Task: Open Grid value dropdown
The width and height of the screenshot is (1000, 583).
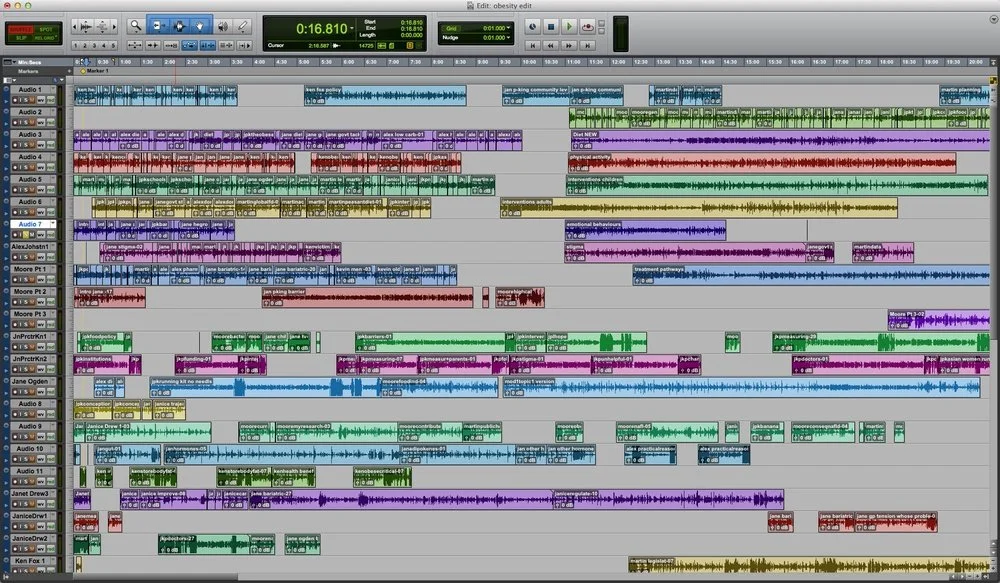Action: coord(508,28)
